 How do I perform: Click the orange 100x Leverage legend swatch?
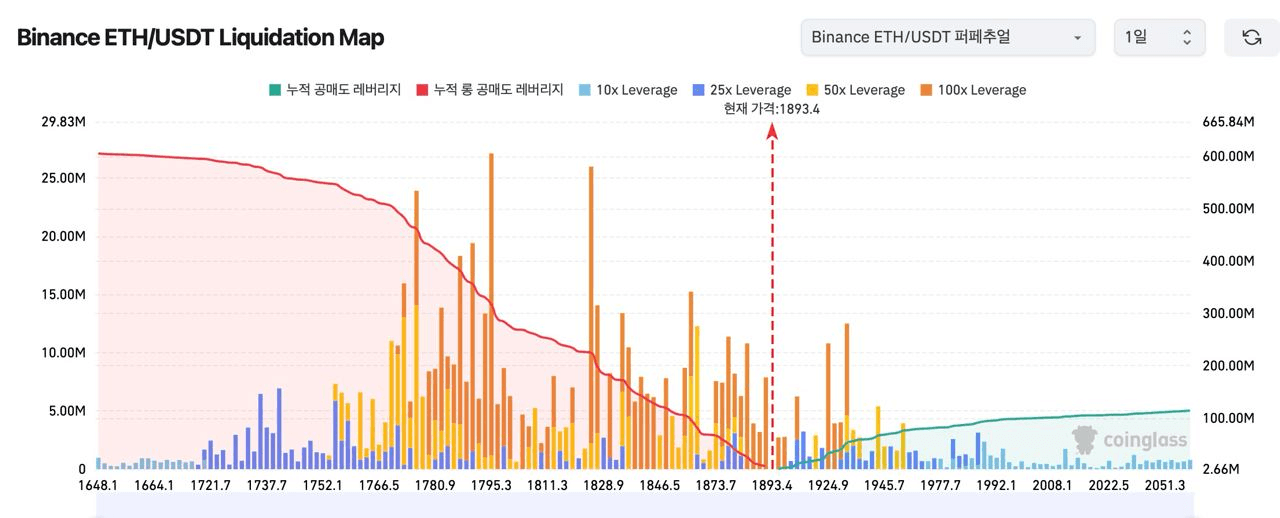coord(924,90)
